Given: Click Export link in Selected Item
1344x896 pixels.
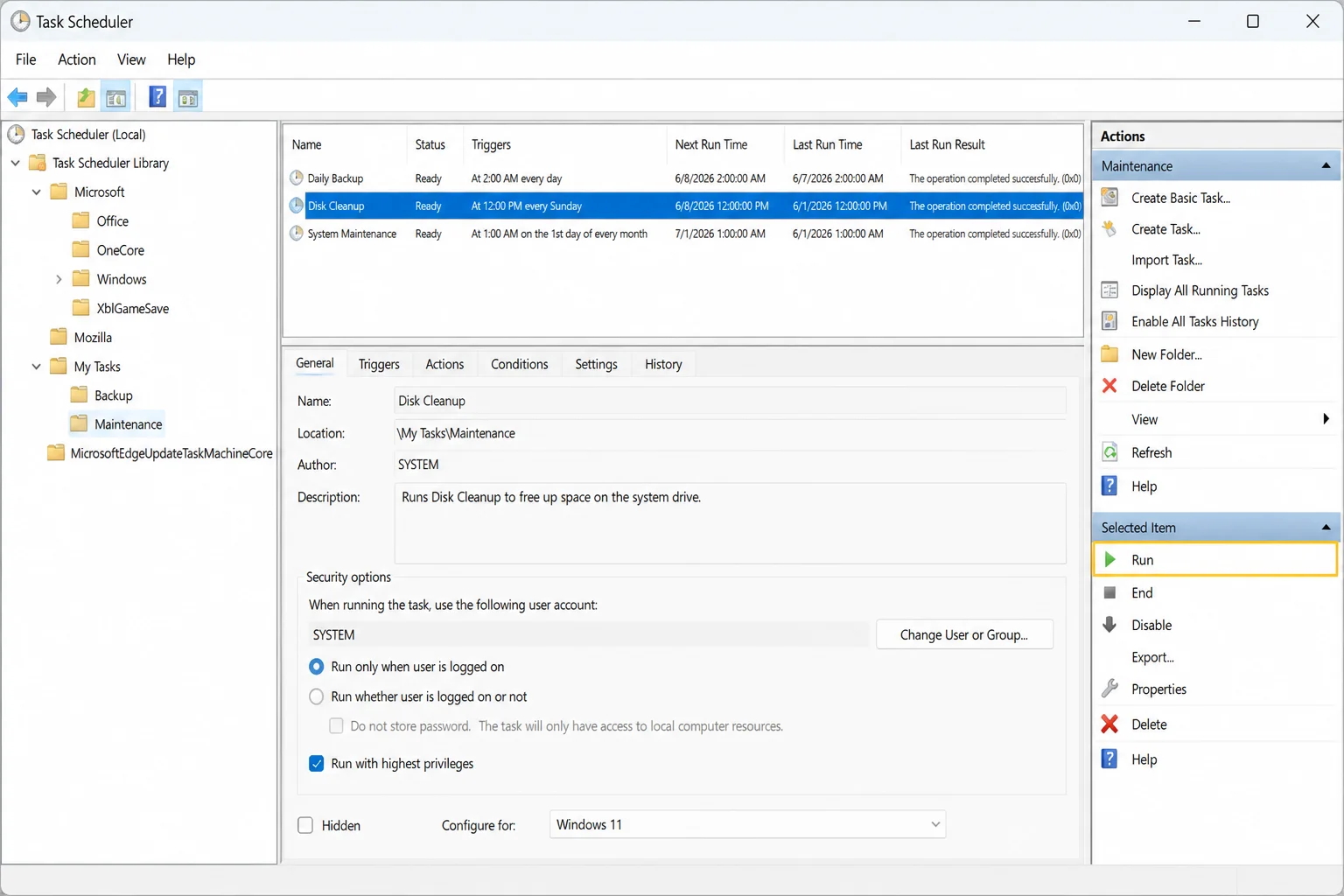Looking at the screenshot, I should coord(1152,657).
